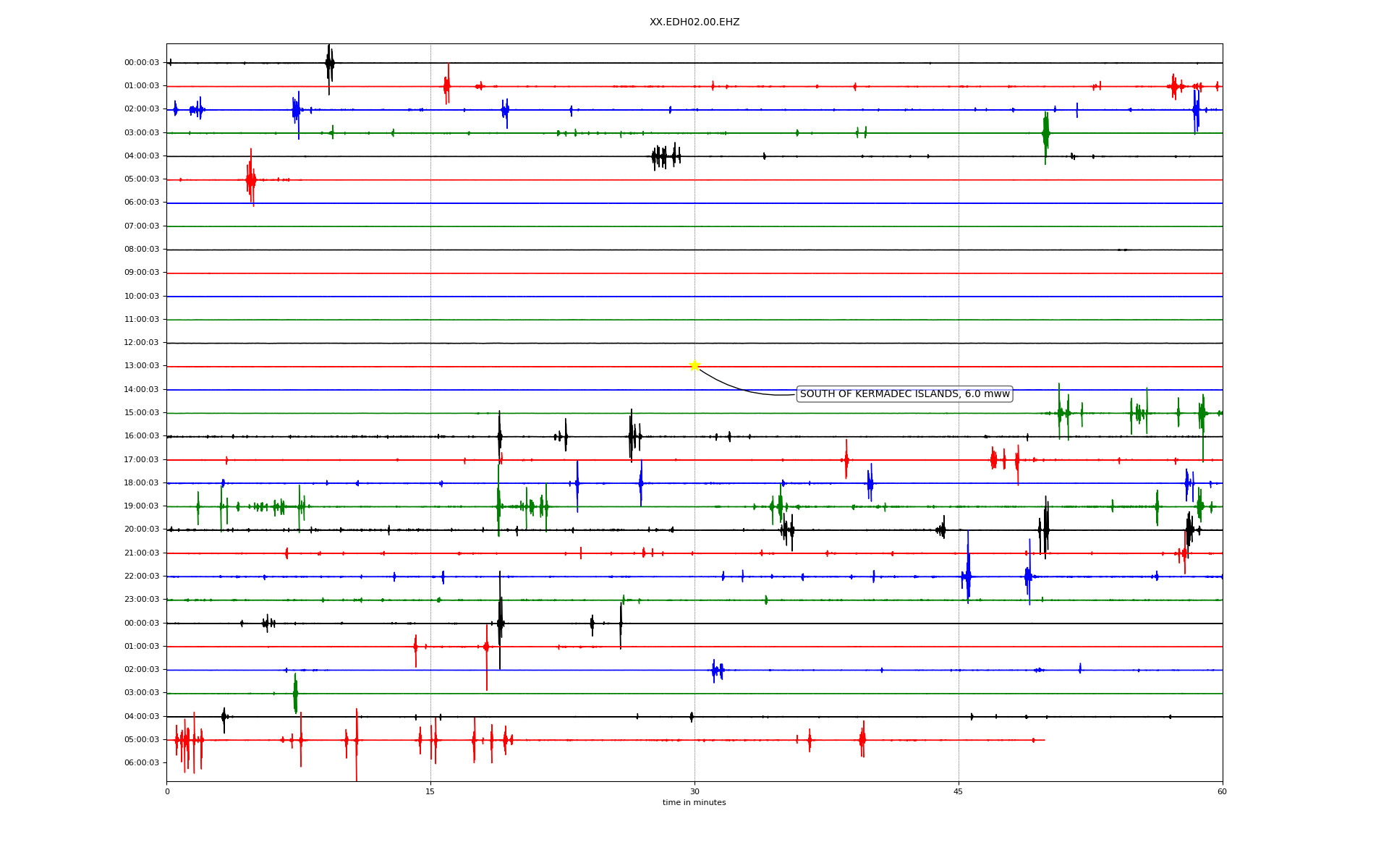Click the 19:00:03 green trace label
The width and height of the screenshot is (1389, 868).
click(x=142, y=506)
